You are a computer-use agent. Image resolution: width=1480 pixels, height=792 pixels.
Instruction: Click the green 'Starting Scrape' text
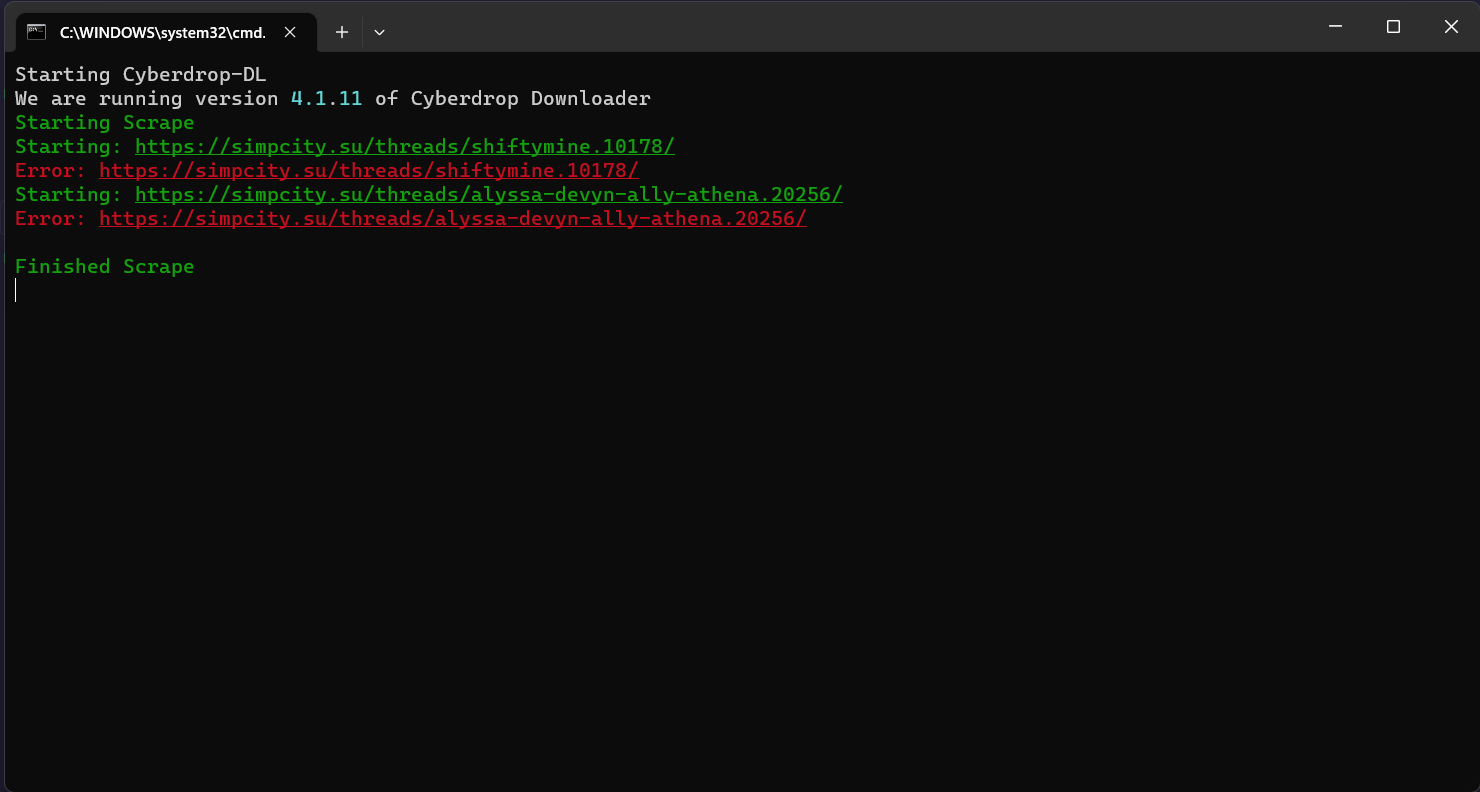click(105, 122)
